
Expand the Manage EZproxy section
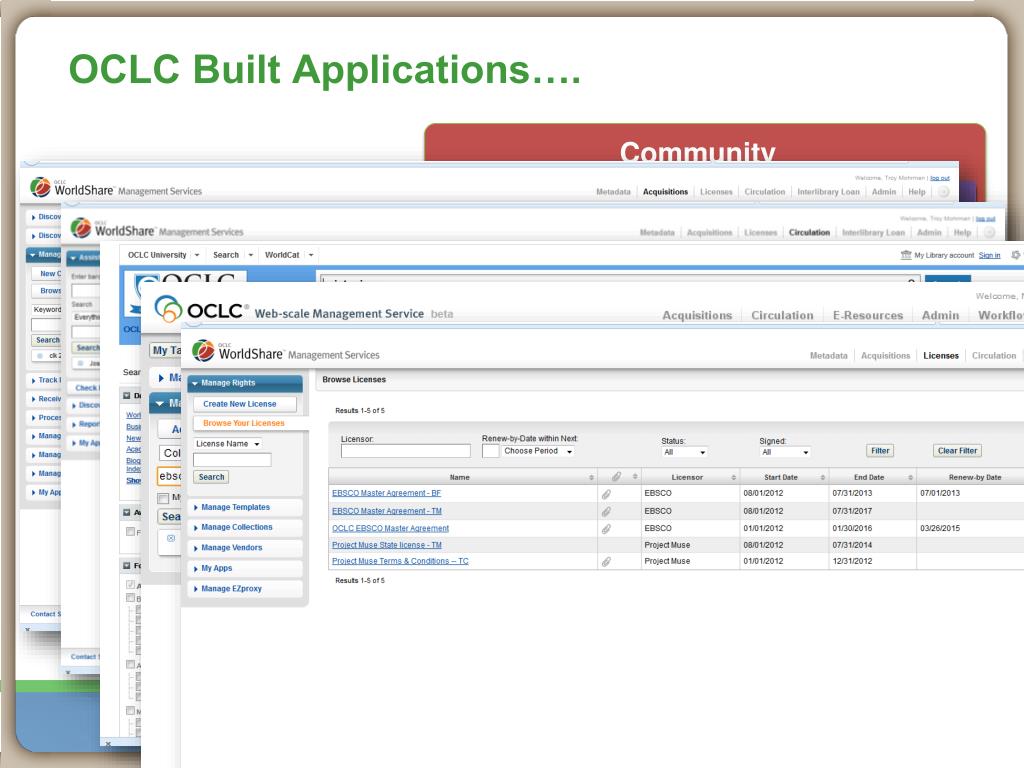245,588
